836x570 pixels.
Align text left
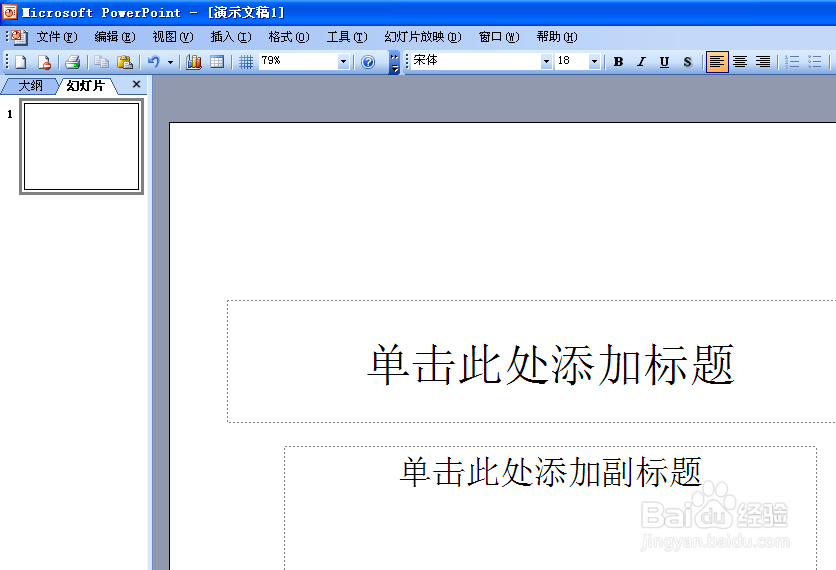[717, 62]
